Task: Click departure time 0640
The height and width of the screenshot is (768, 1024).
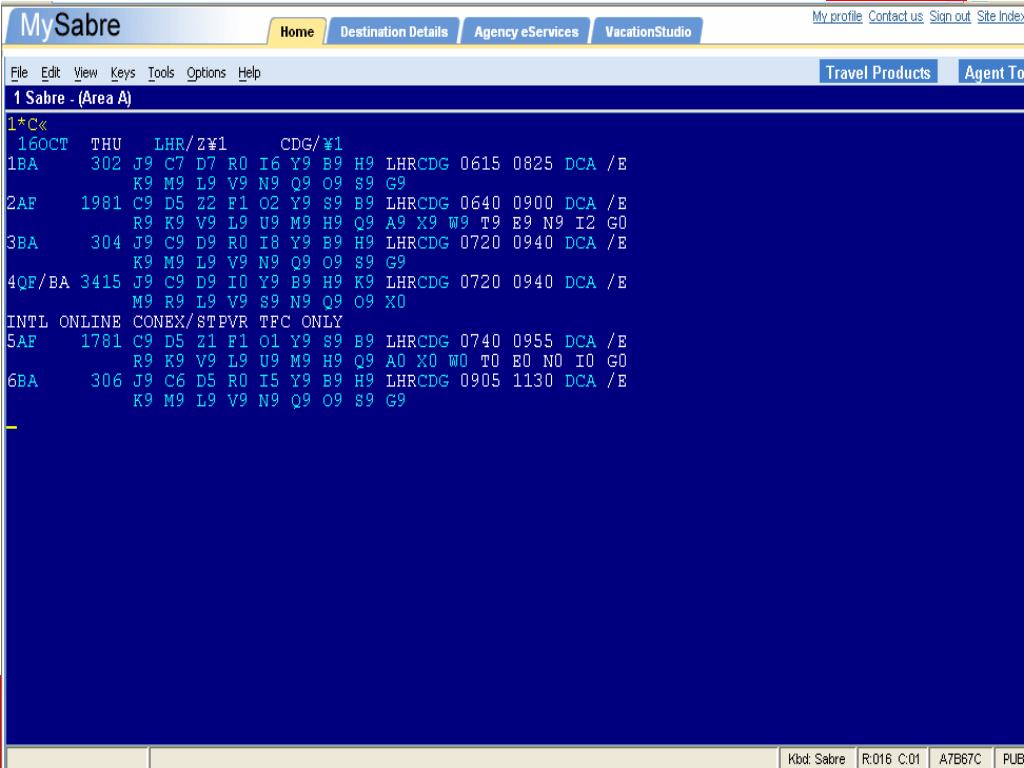Action: [x=480, y=203]
